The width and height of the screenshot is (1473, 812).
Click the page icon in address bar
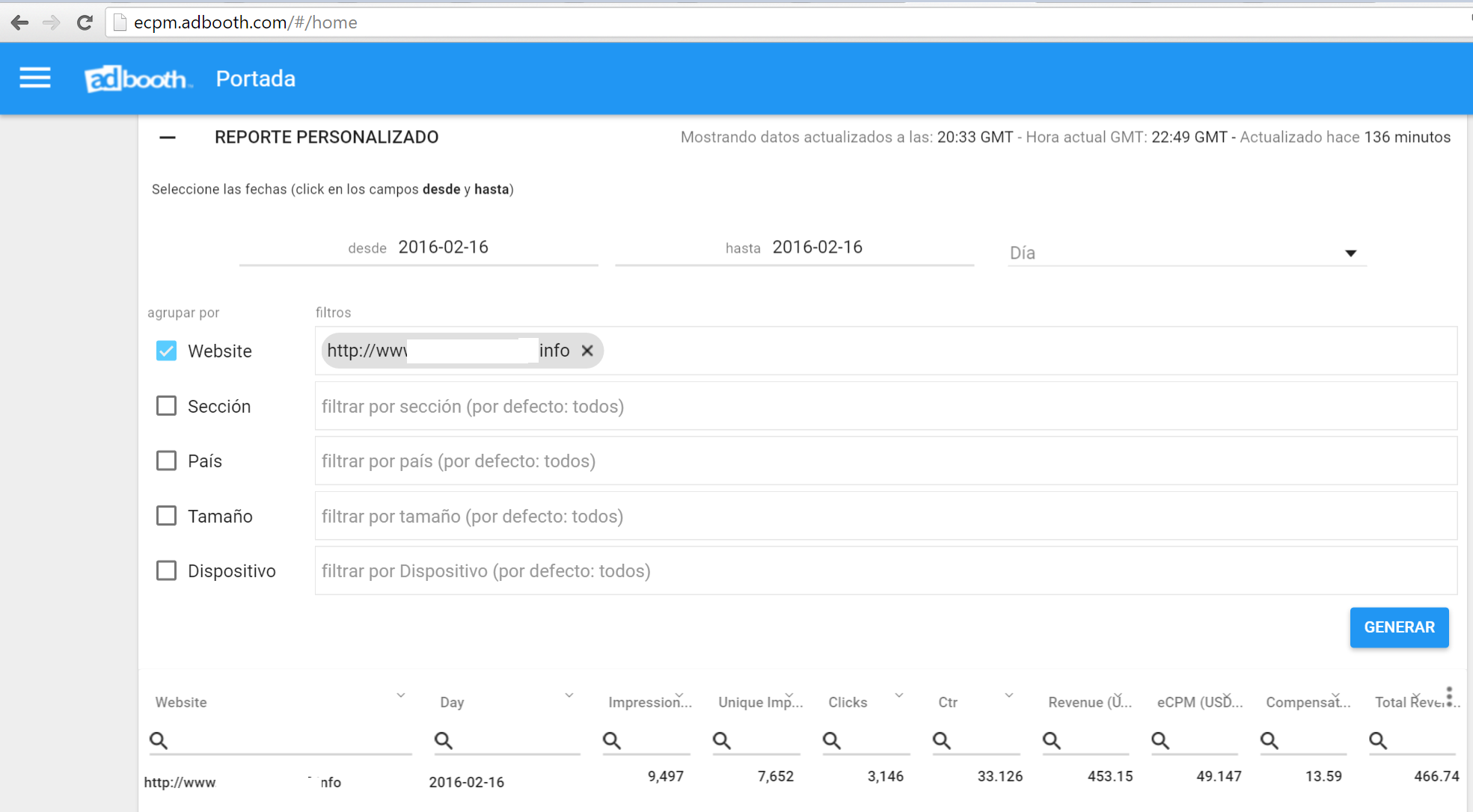coord(119,22)
